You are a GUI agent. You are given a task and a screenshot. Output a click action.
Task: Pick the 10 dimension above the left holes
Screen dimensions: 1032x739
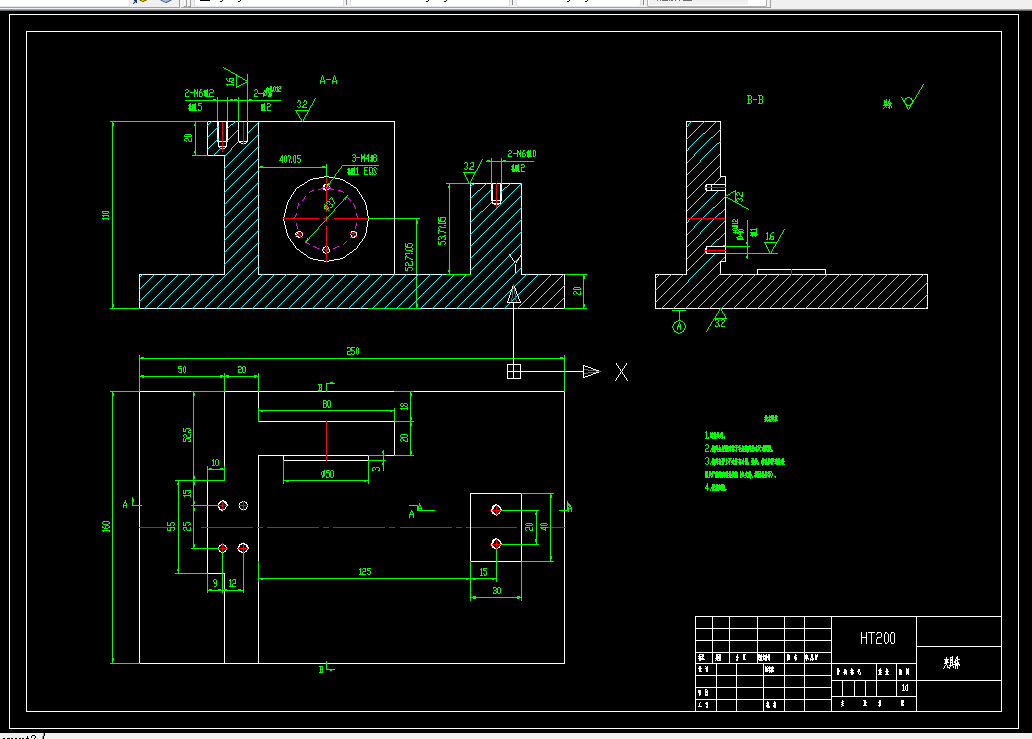(215, 463)
